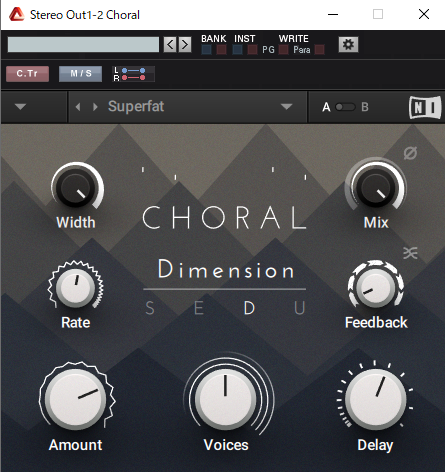Open the gear settings icon
The height and width of the screenshot is (472, 445).
pyautogui.click(x=348, y=44)
